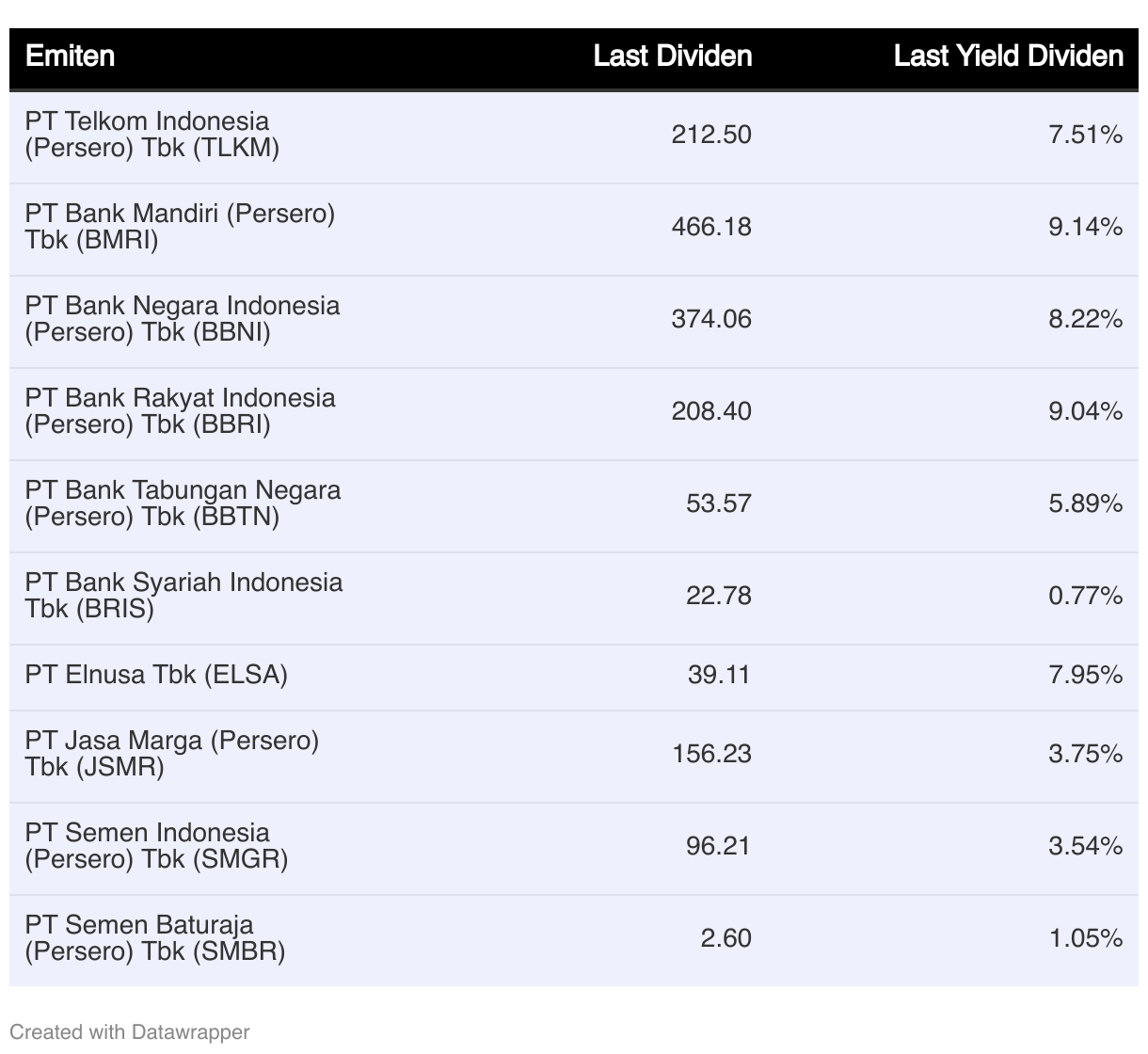Click the Last Yield Dividen header

tap(1008, 56)
